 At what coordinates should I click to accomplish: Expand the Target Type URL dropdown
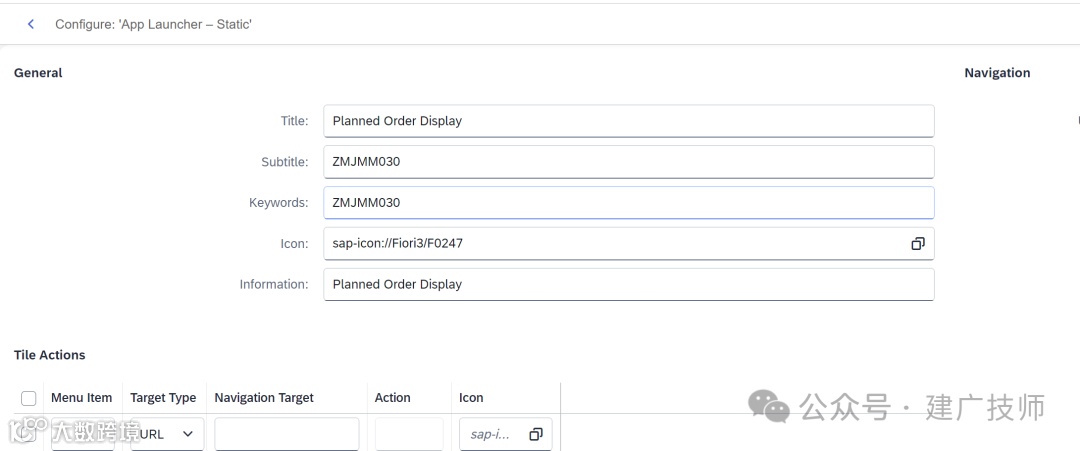pos(187,434)
